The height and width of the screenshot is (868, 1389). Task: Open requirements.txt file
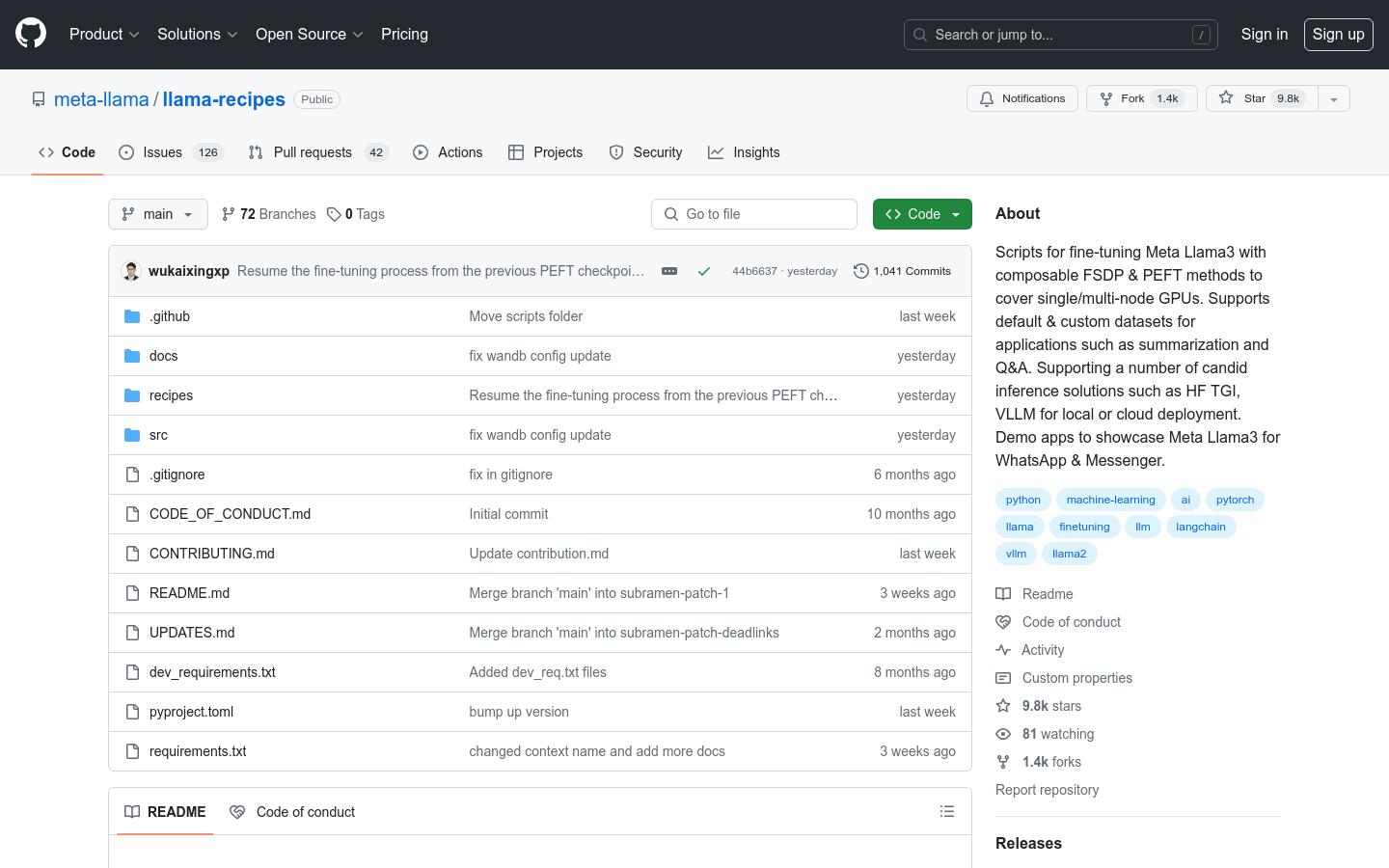[198, 751]
